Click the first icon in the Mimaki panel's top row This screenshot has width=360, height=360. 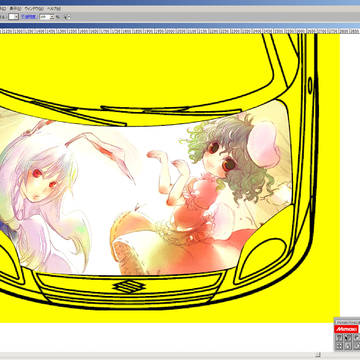coord(339,338)
